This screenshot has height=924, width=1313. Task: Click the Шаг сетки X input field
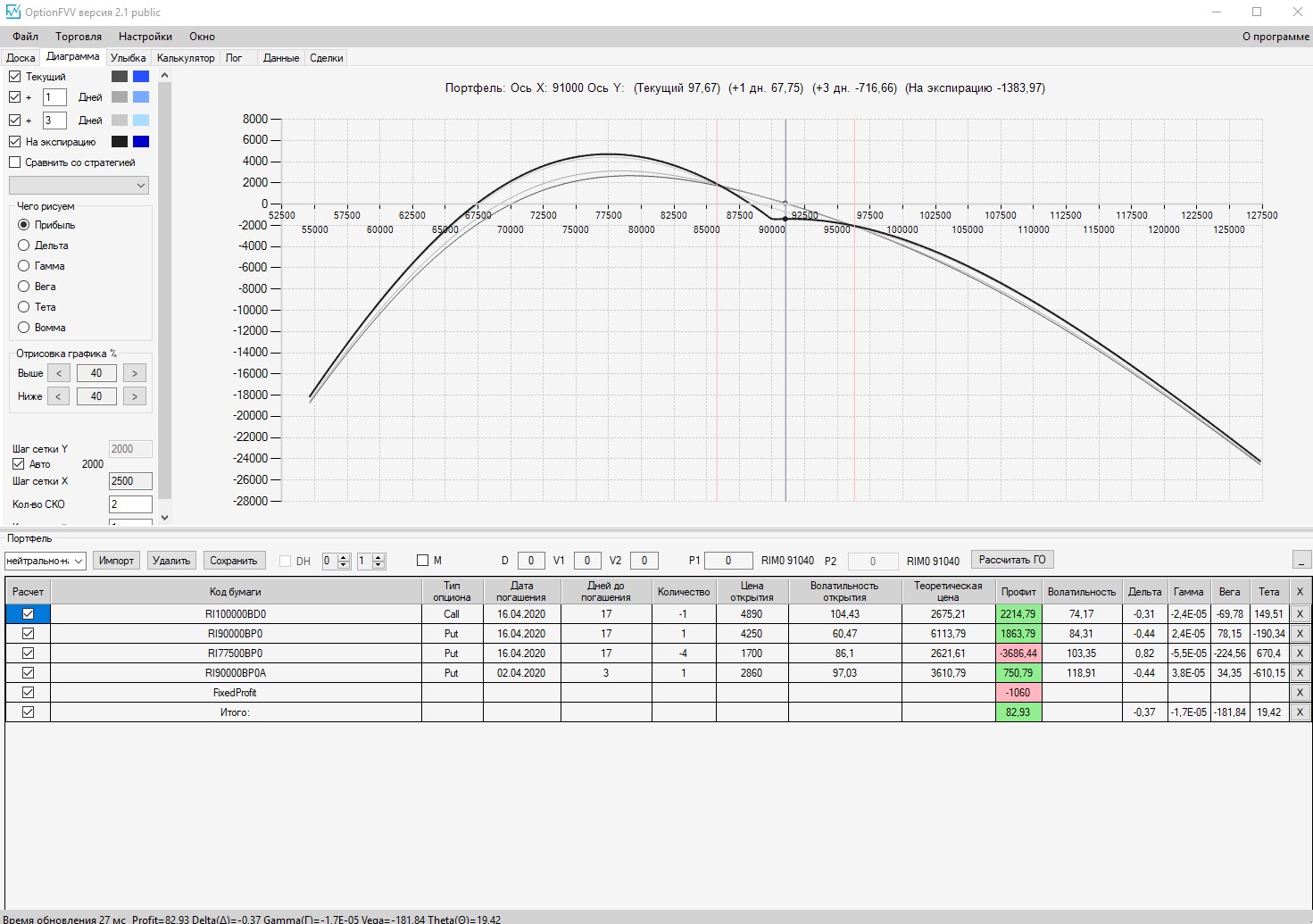(130, 481)
